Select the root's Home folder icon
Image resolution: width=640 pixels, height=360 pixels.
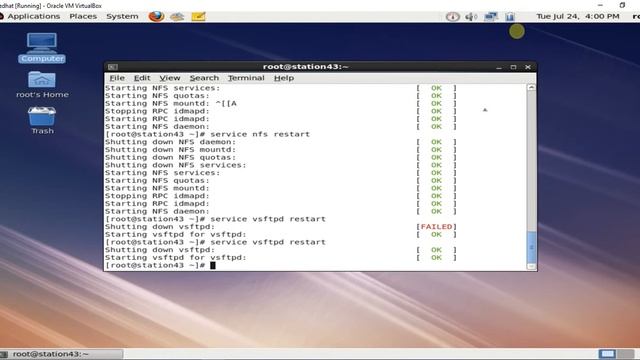42,84
